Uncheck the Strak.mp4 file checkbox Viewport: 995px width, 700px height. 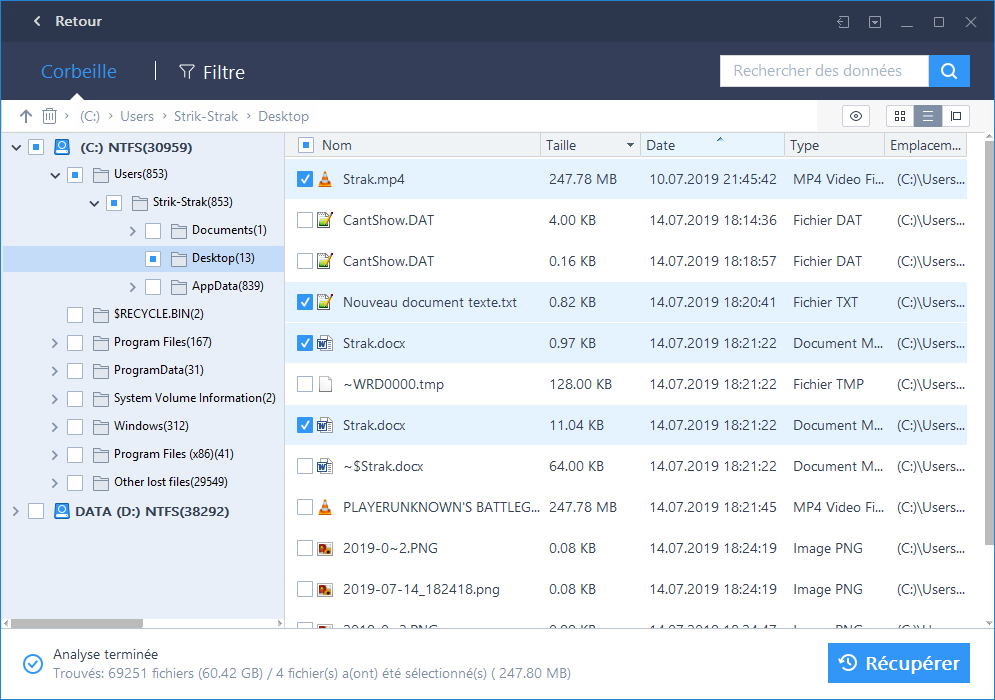point(306,180)
